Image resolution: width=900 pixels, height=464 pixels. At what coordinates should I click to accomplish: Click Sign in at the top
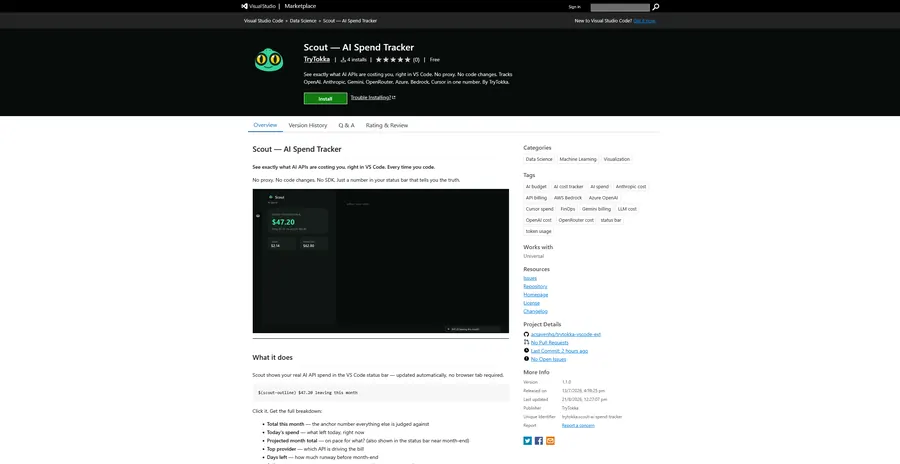575,7
